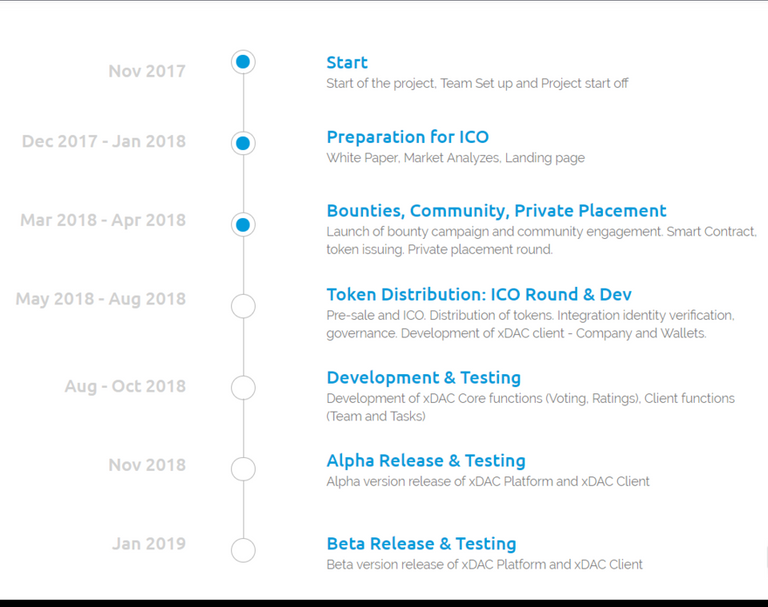Click the Alpha version release description text
768x607 pixels.
click(488, 482)
